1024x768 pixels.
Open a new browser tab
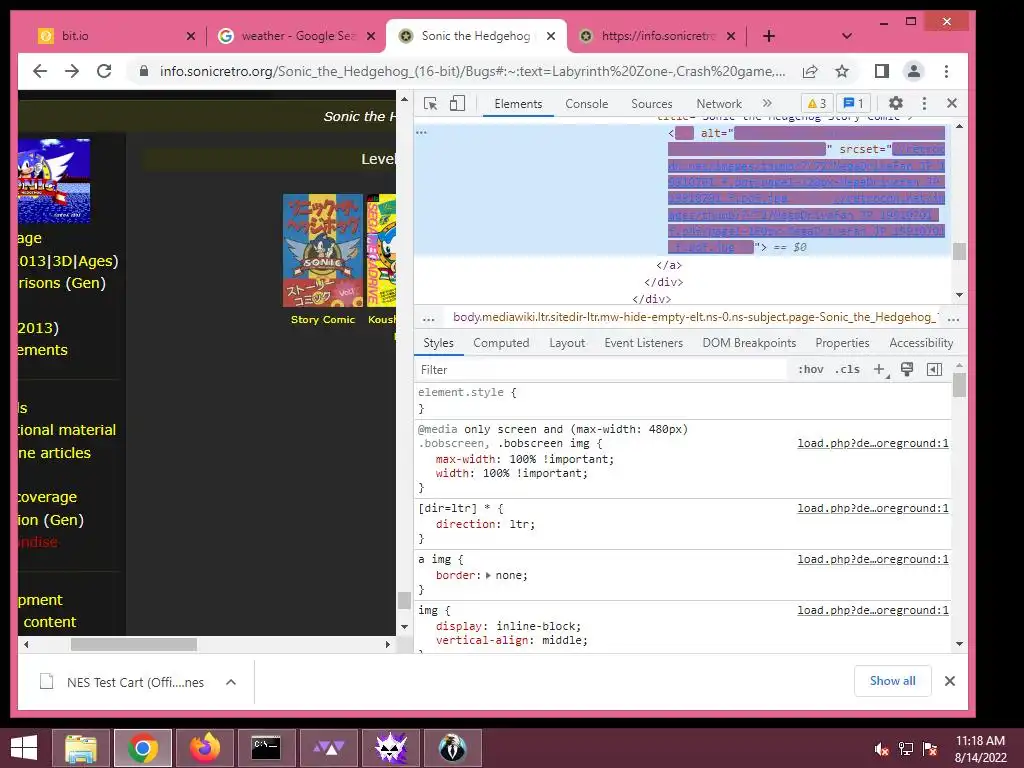769,36
